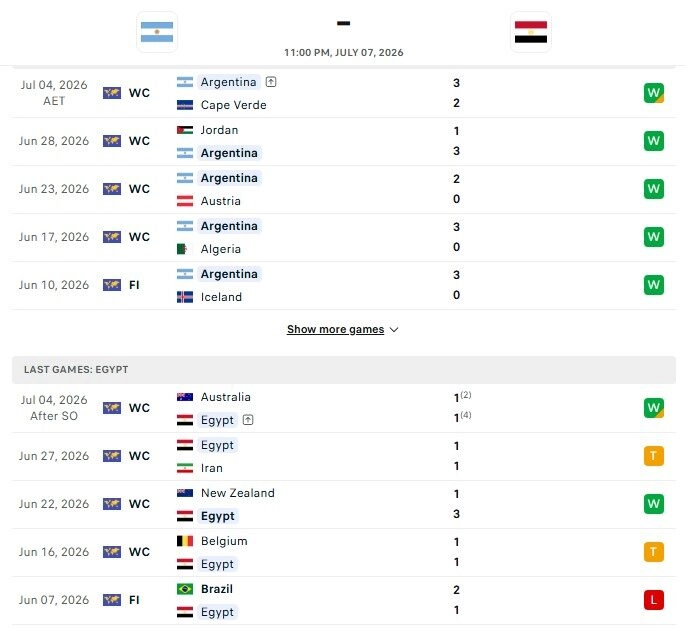Viewport: 685px width, 628px height.
Task: Click the Cape Verde flag icon
Action: (185, 105)
